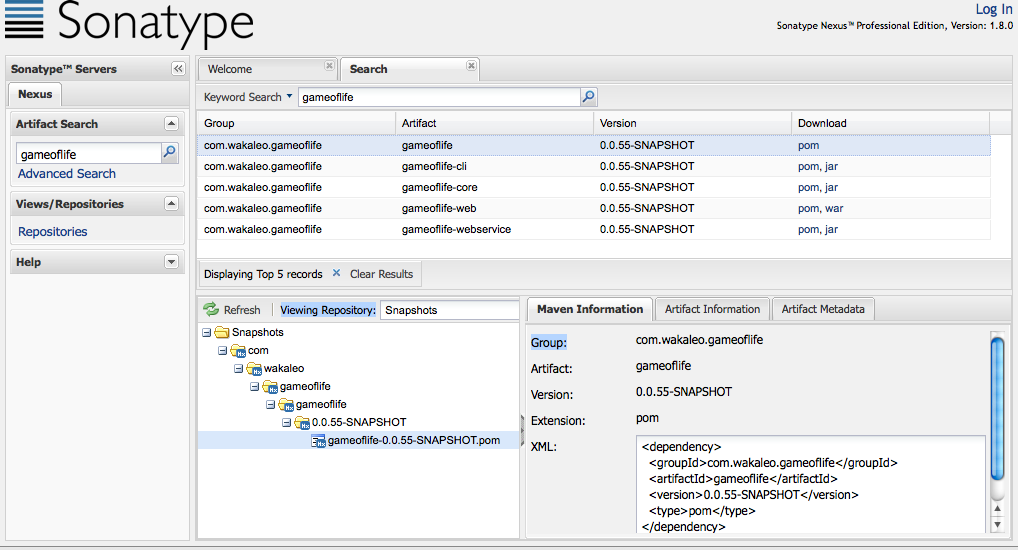Viewport: 1018px width, 550px height.
Task: Select the wakaleo folder icon
Action: 254,369
